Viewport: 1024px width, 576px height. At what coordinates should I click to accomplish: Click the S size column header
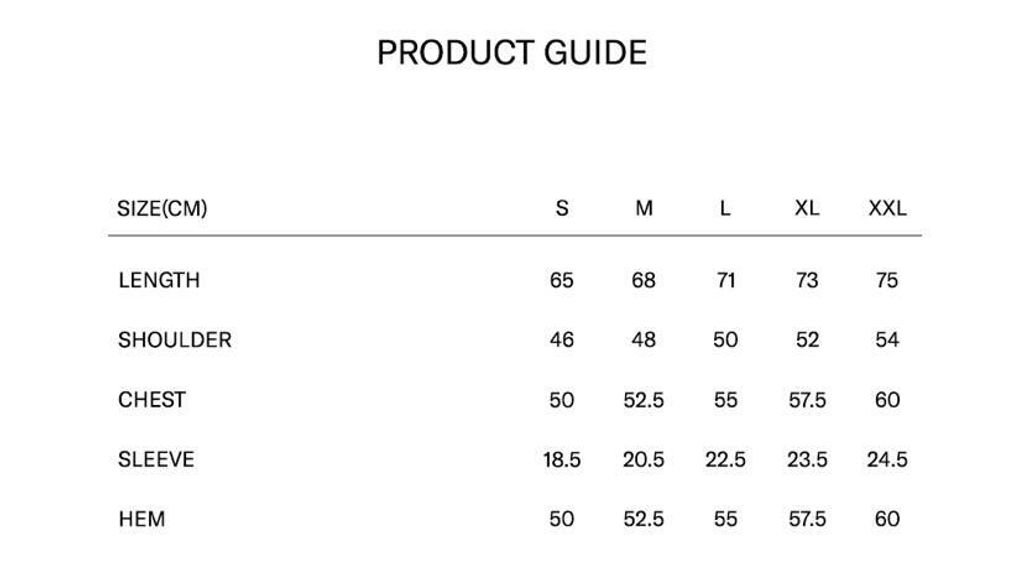(562, 208)
